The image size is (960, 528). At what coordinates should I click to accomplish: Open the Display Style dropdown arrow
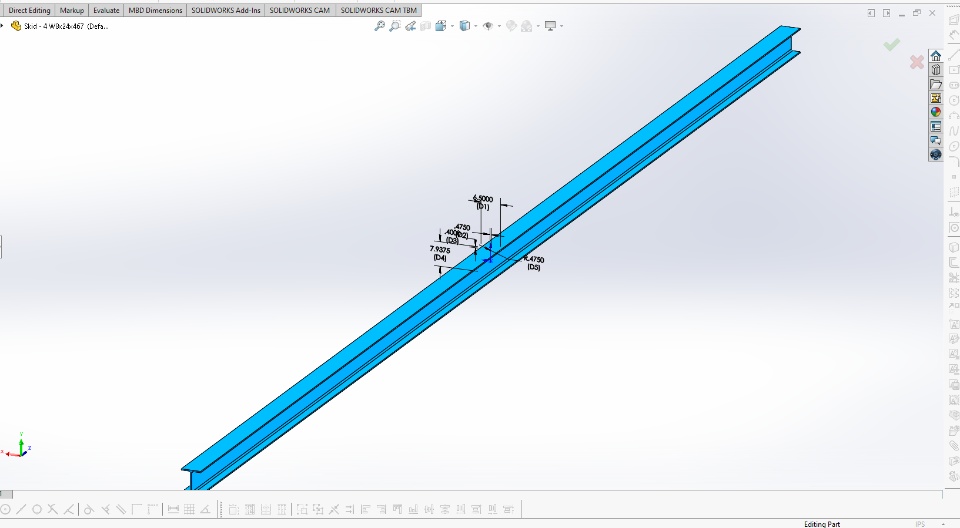pos(476,26)
